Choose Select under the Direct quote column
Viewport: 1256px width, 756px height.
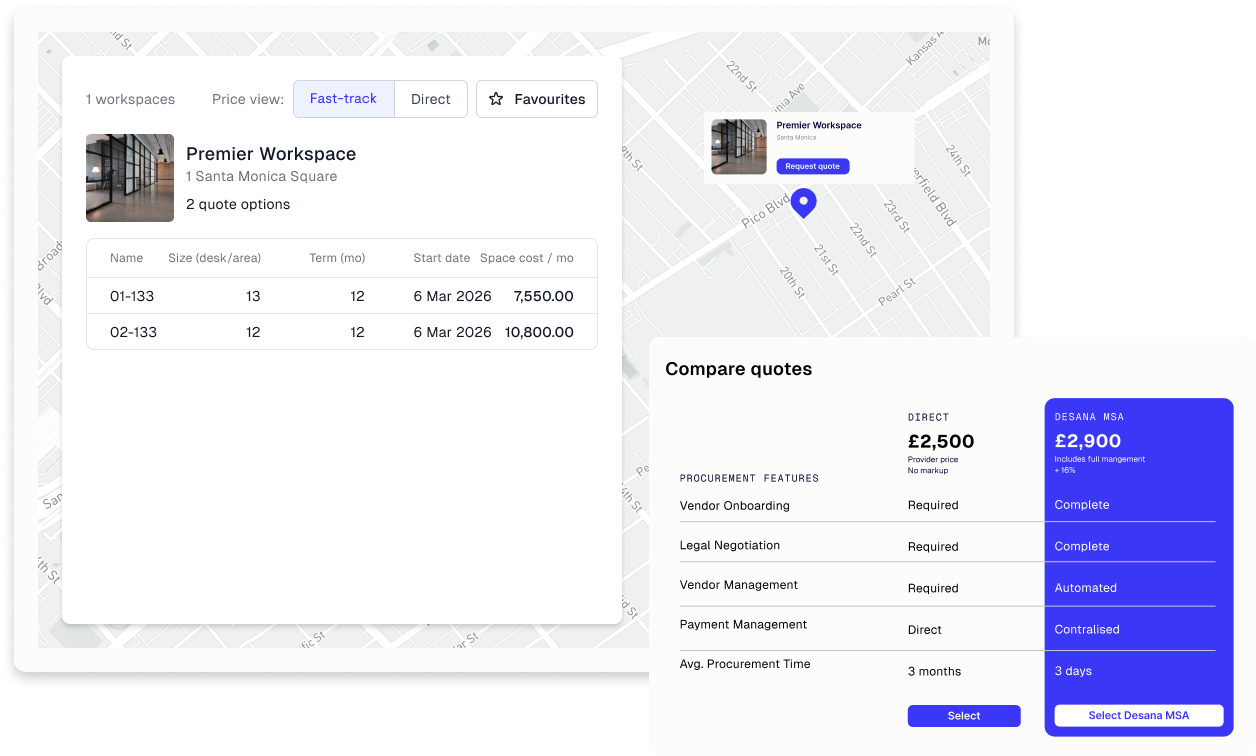pyautogui.click(x=963, y=715)
